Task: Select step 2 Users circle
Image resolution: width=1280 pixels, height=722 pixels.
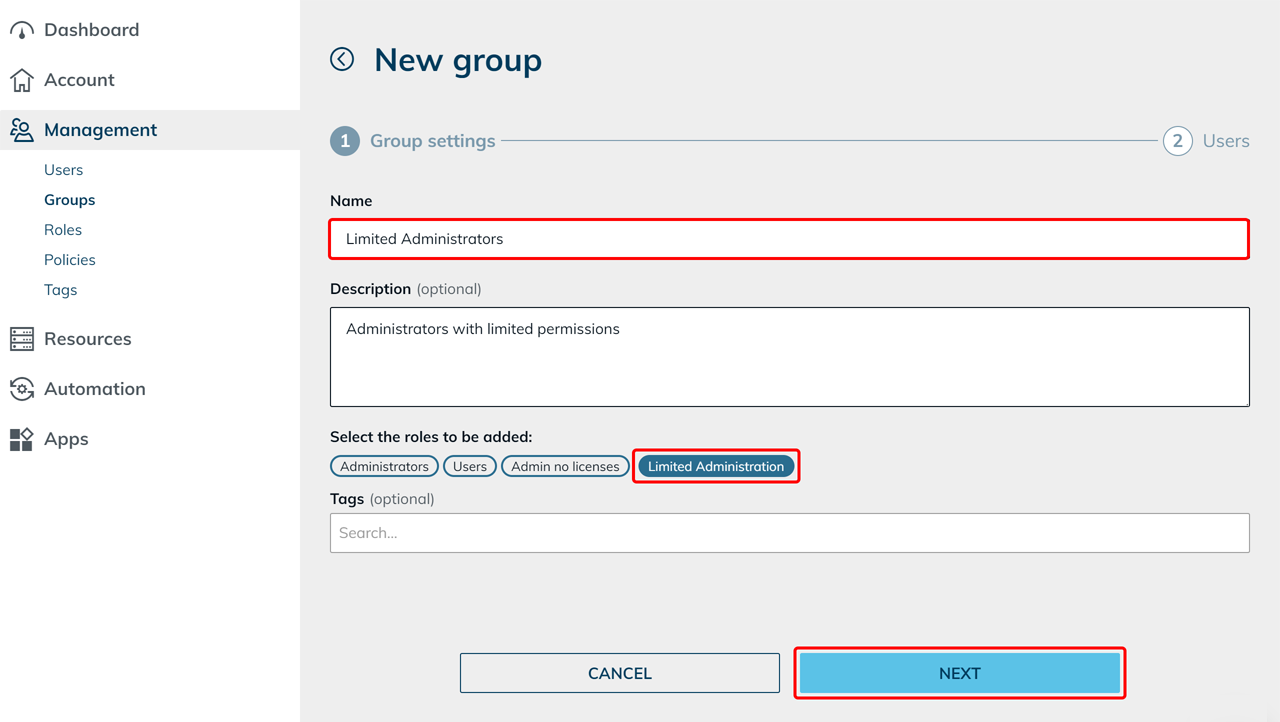Action: pyautogui.click(x=1178, y=141)
